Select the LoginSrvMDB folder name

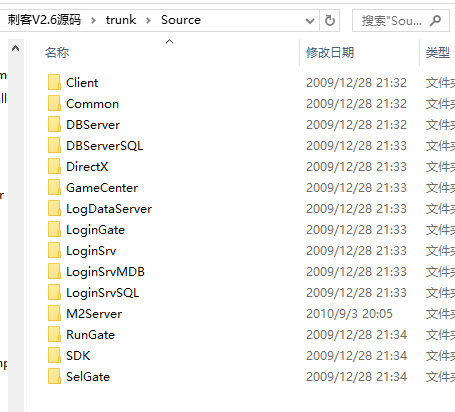(x=105, y=272)
